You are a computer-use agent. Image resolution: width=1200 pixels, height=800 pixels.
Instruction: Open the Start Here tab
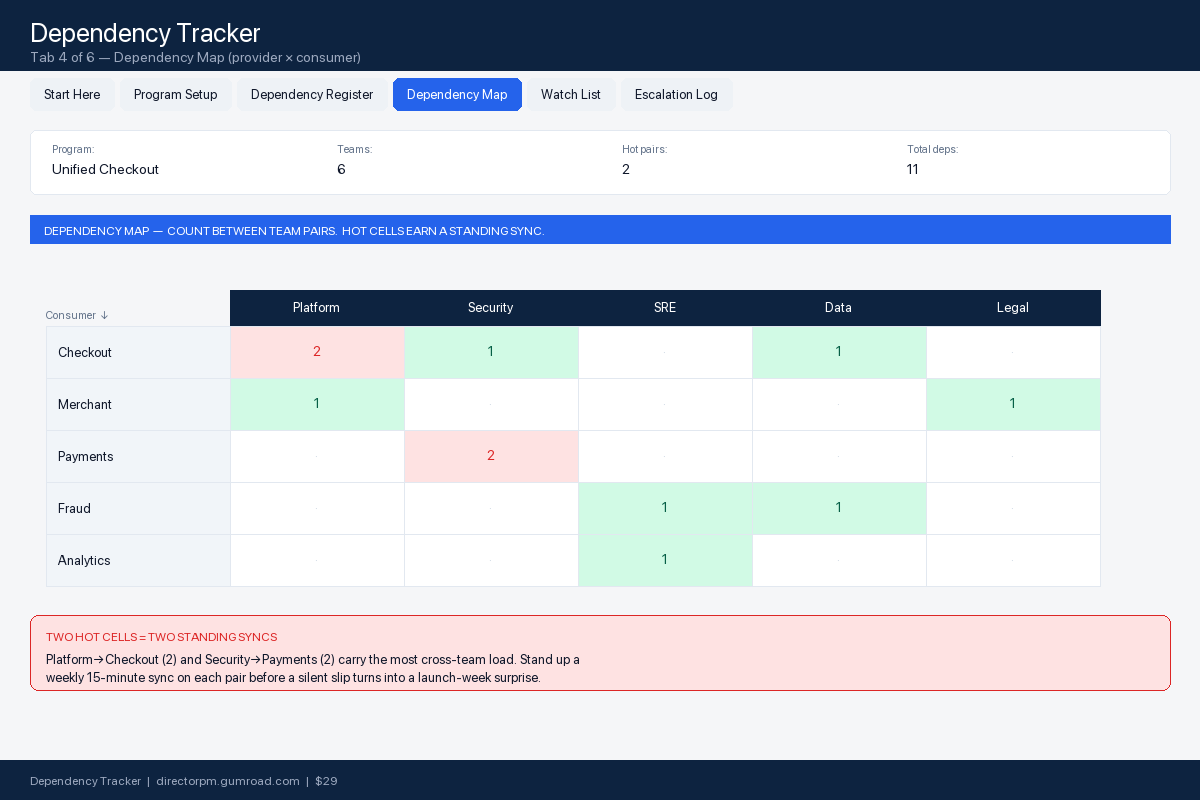72,95
